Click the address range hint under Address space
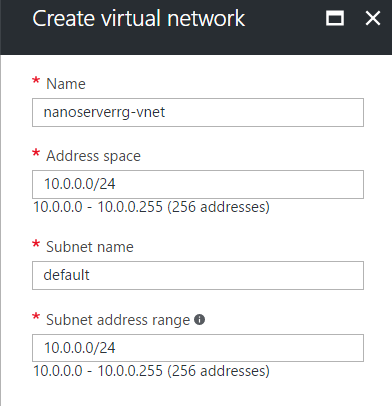Screen dimensions: 392x406 click(x=151, y=207)
